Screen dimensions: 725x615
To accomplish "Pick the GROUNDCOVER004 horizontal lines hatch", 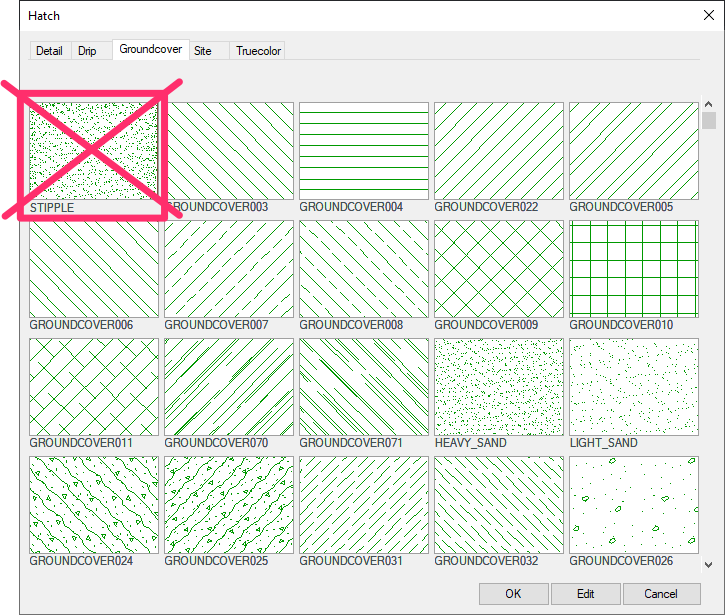I will click(364, 151).
